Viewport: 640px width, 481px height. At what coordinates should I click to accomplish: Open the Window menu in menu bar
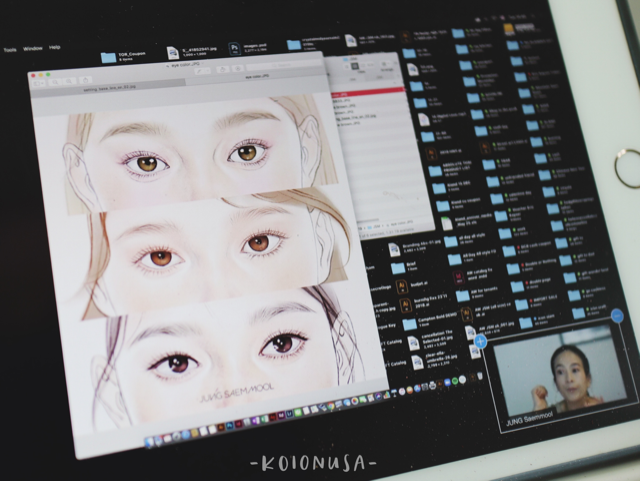(33, 48)
